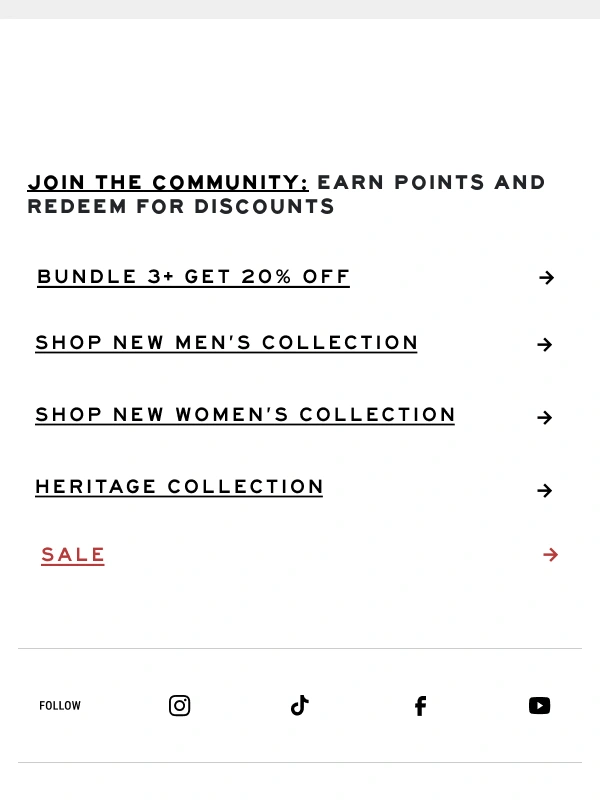The height and width of the screenshot is (800, 600).
Task: Click the arrow beside Heritage Collection
Action: 545,490
